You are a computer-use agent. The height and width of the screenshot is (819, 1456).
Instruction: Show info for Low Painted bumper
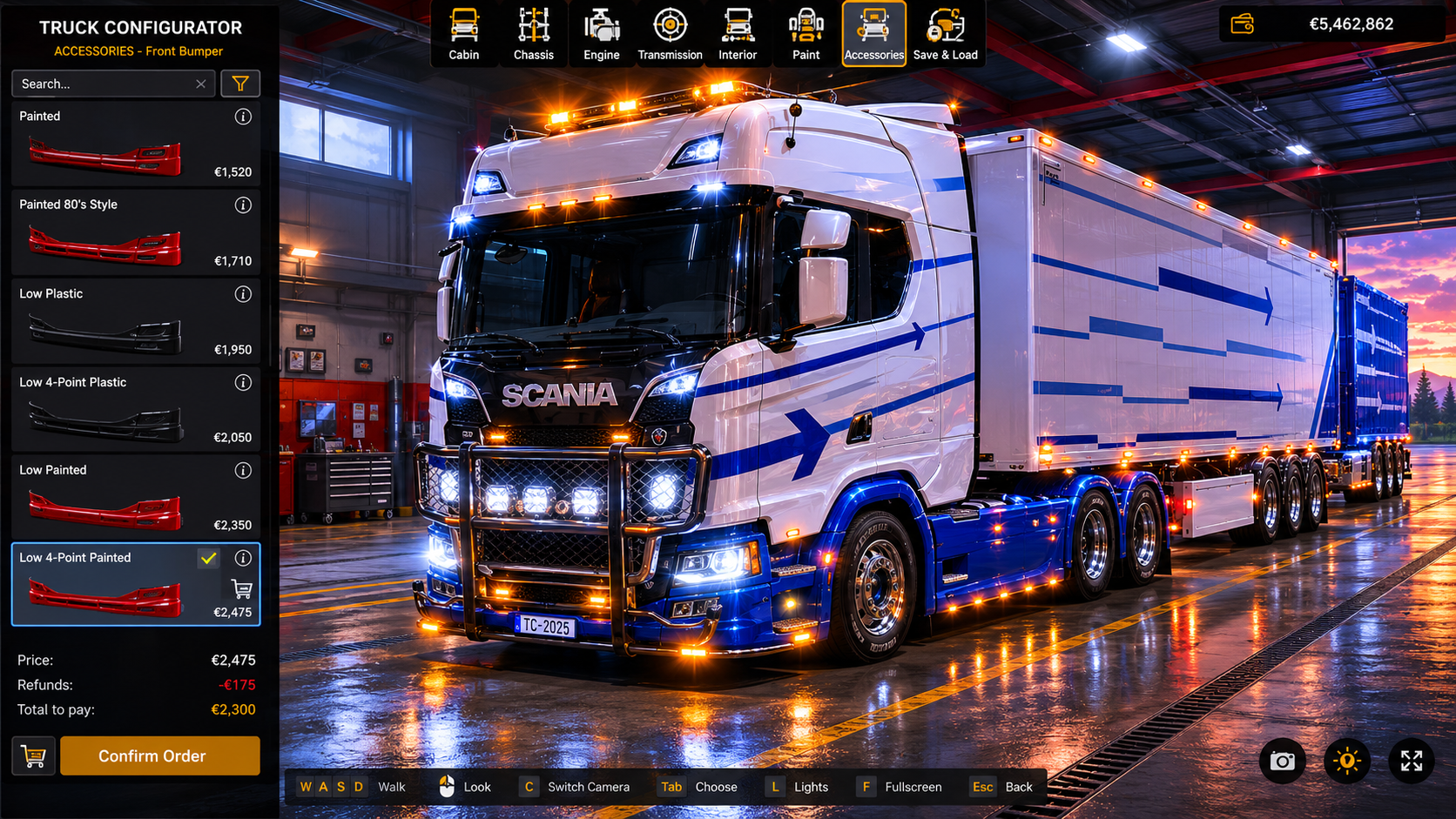pos(243,471)
